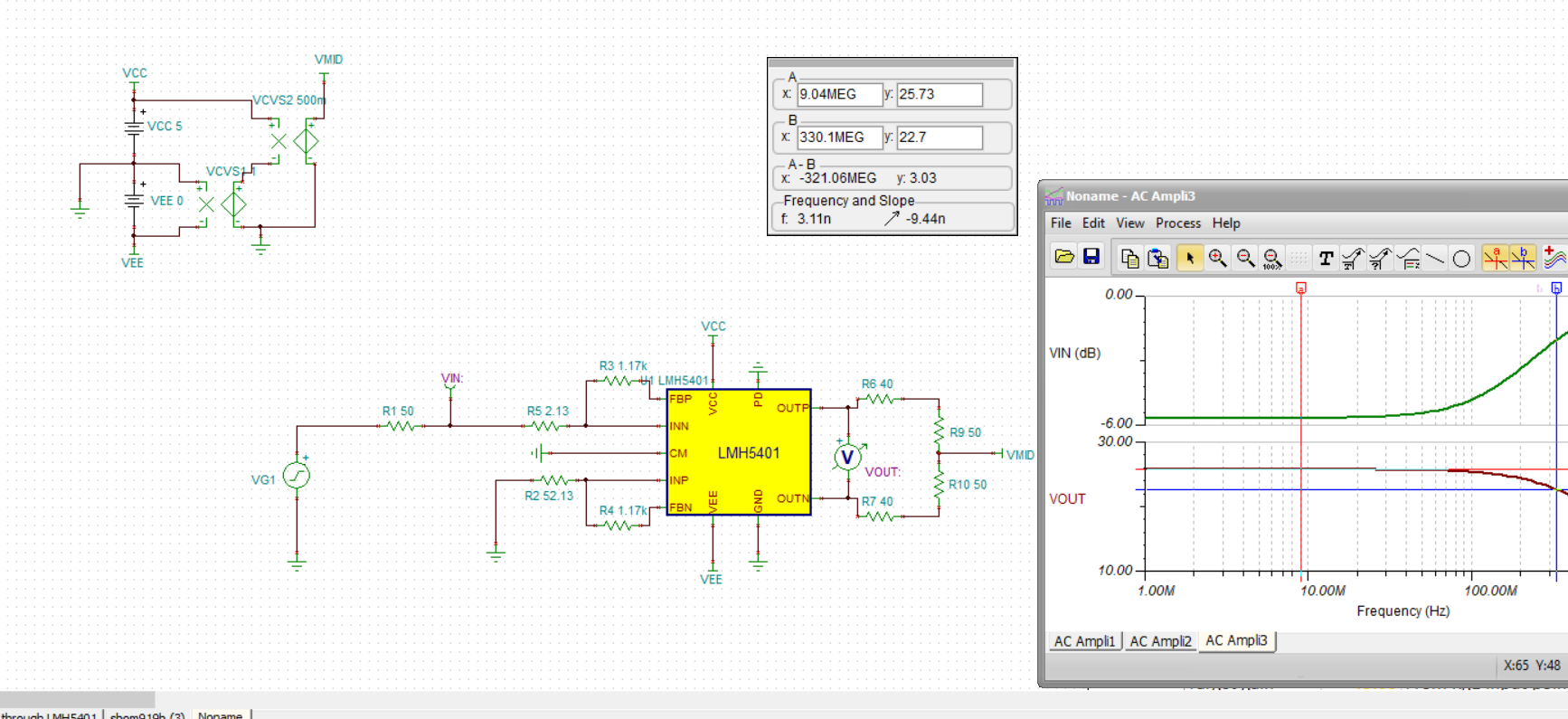
Task: Reset zoom with the 100% magnifier
Action: pyautogui.click(x=1272, y=259)
